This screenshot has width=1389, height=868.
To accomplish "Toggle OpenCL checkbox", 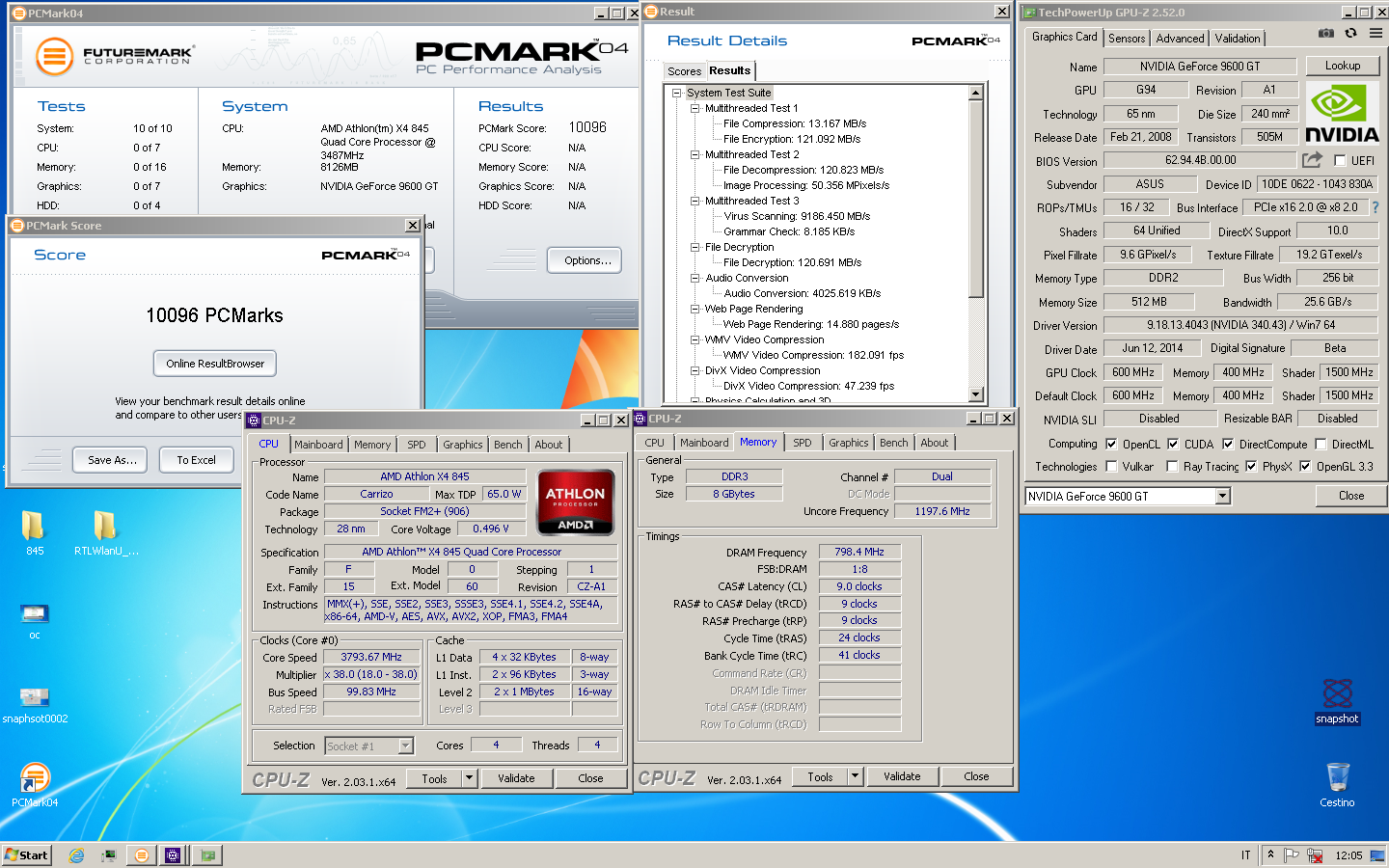I will pyautogui.click(x=1111, y=445).
